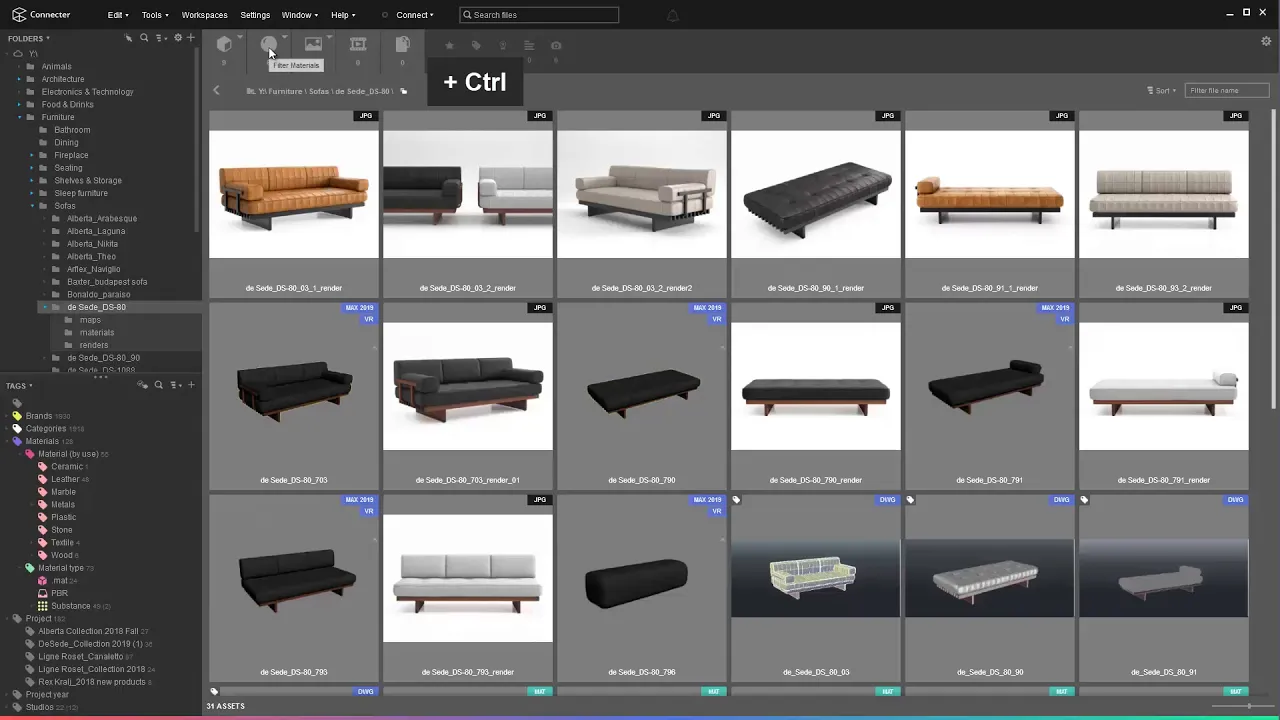
Task: Click the Y:\ root drive row
Action: tap(33, 54)
